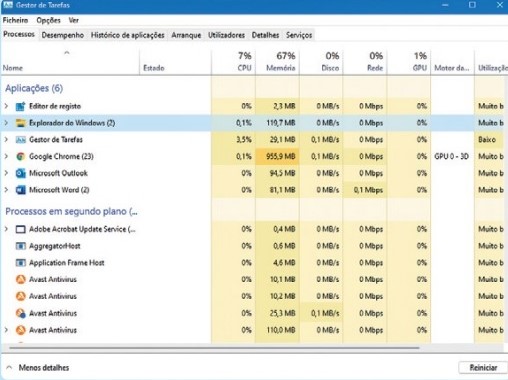Expand the Editor de registo entry
This screenshot has width=508, height=380.
[x=6, y=106]
